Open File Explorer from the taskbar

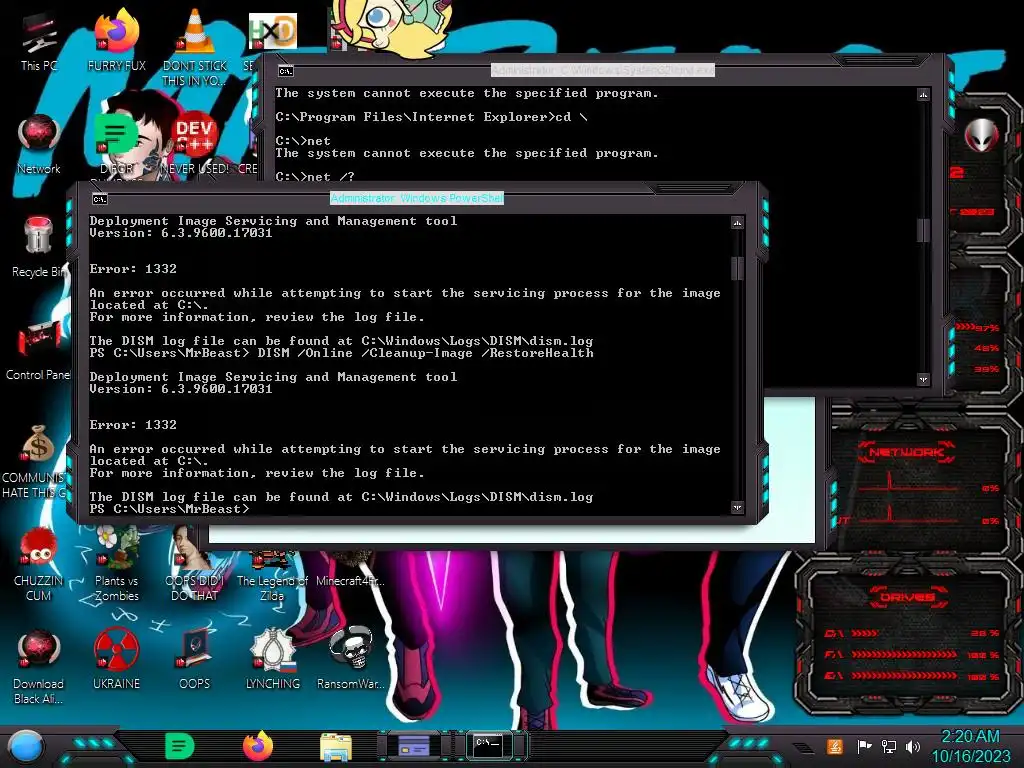coord(336,747)
